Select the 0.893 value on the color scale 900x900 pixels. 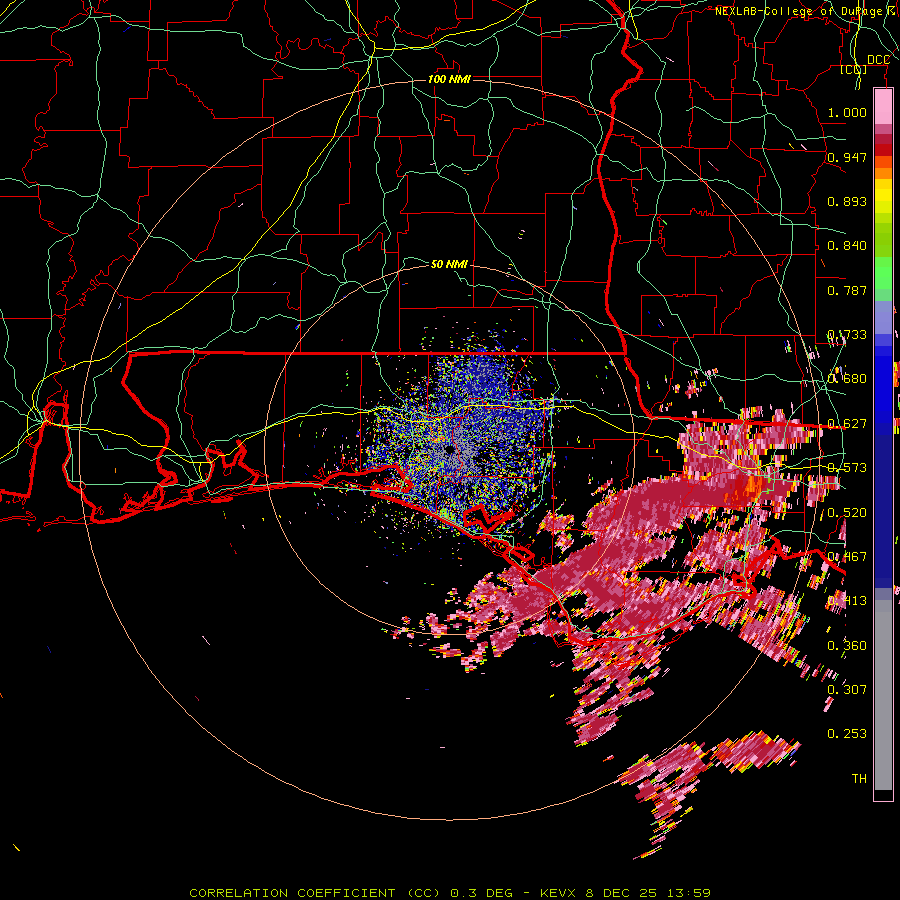847,201
